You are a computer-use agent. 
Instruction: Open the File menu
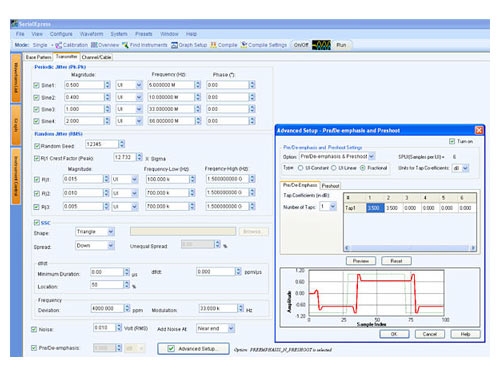(20, 34)
